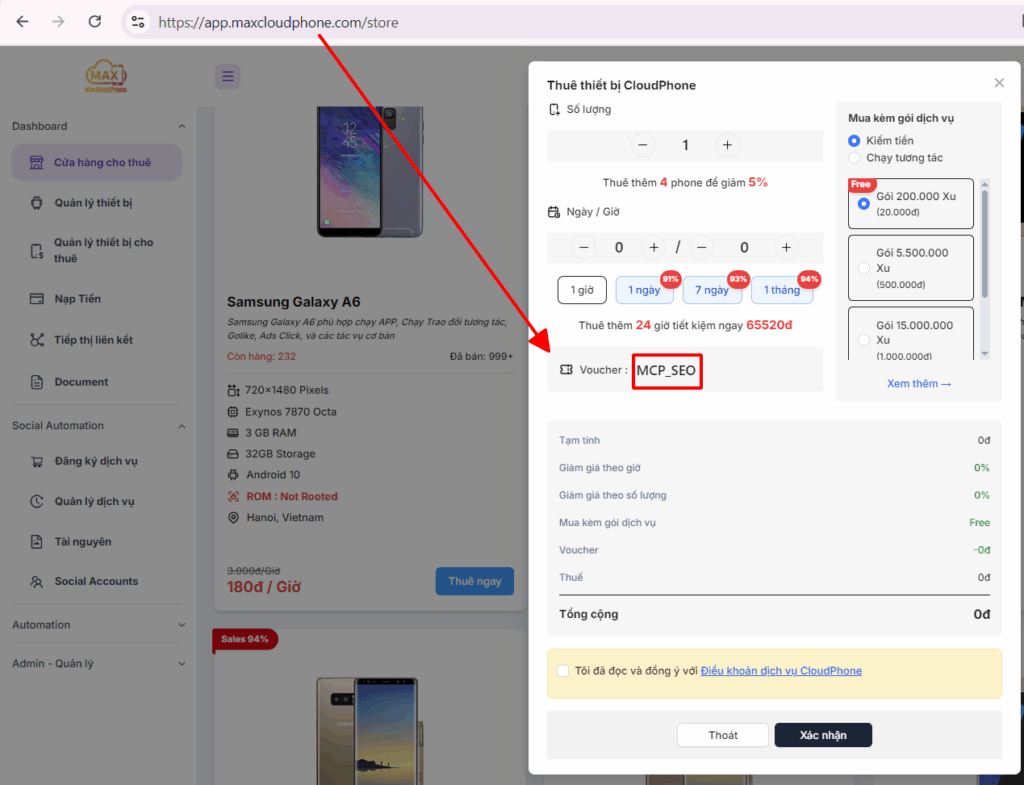This screenshot has height=785, width=1024.
Task: Expand the Automation sidebar section
Action: click(181, 625)
